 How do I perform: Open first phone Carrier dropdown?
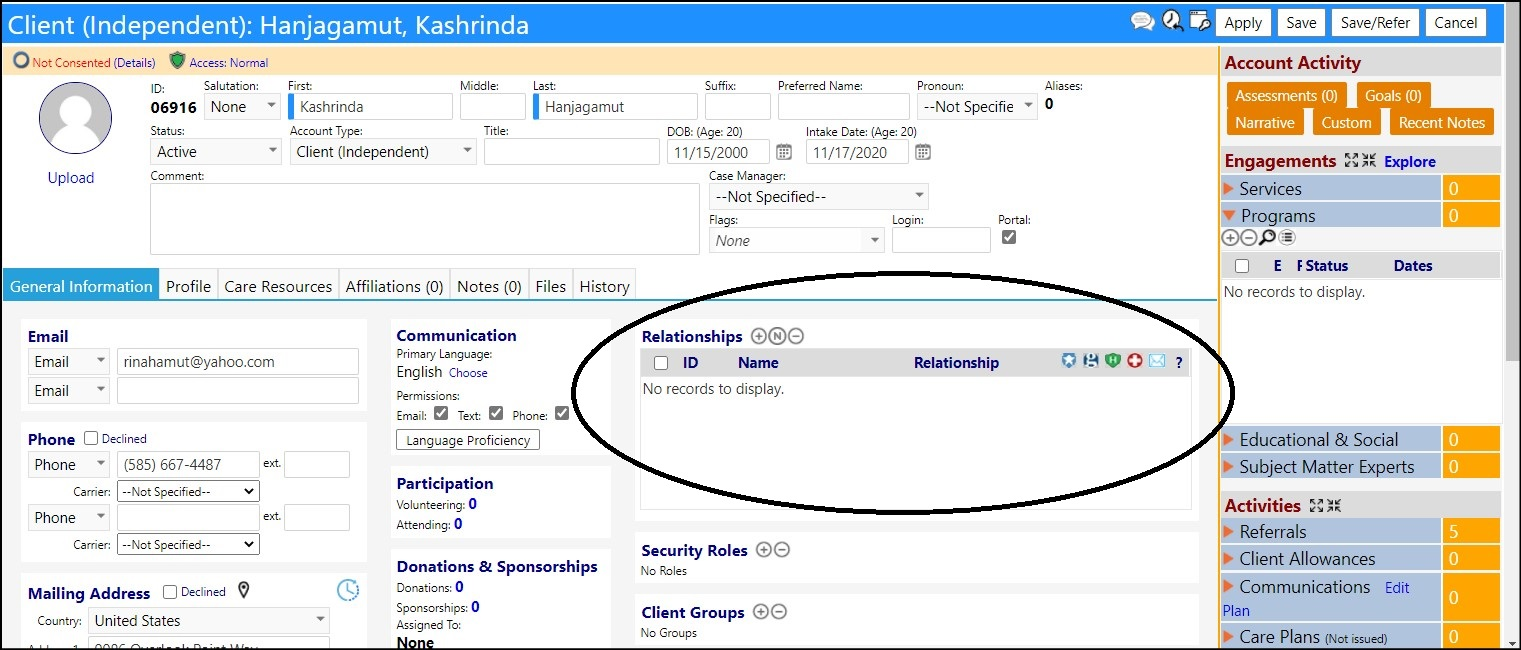coord(188,491)
